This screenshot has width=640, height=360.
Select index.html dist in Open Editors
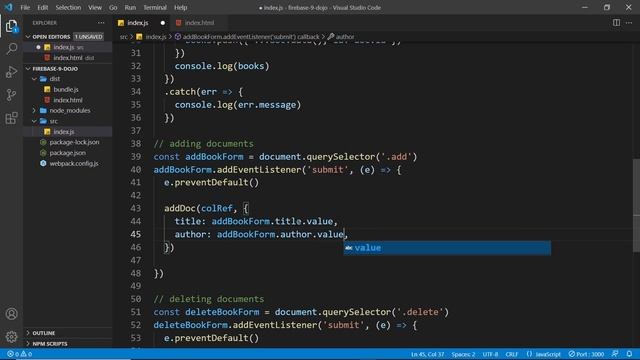67,58
